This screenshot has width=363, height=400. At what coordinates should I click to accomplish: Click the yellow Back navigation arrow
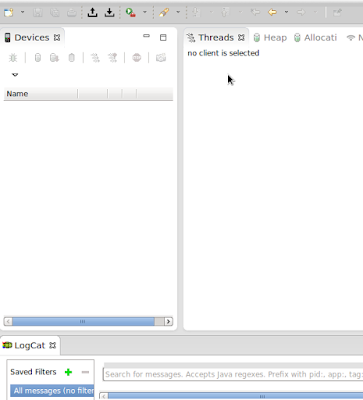click(x=272, y=13)
